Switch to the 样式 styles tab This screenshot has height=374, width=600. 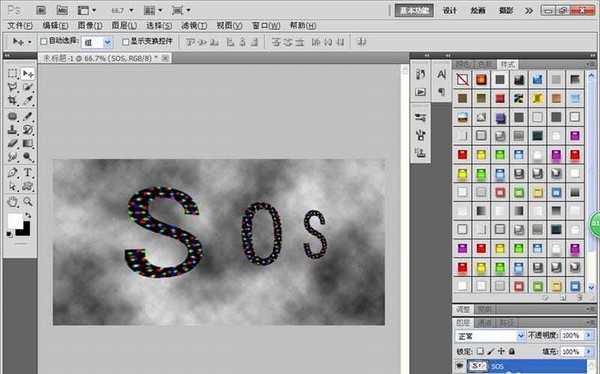pyautogui.click(x=508, y=64)
